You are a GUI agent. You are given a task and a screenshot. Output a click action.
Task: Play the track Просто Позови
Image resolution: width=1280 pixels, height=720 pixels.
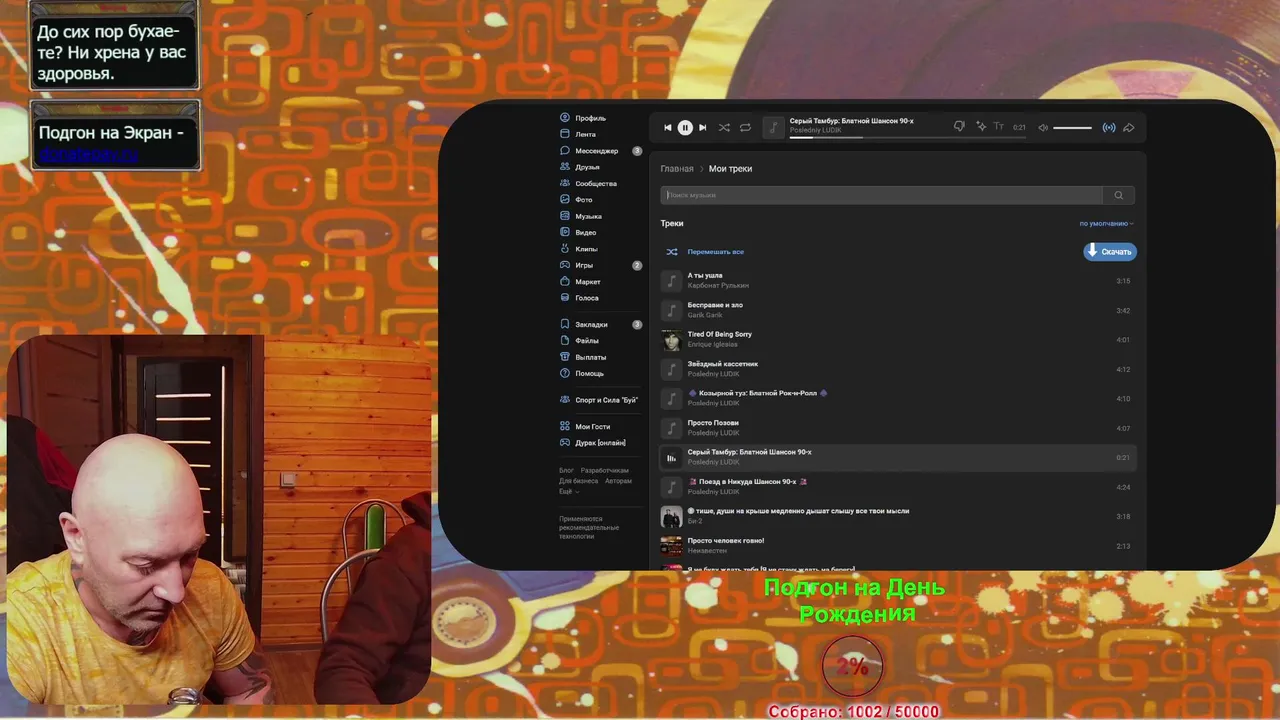[898, 428]
